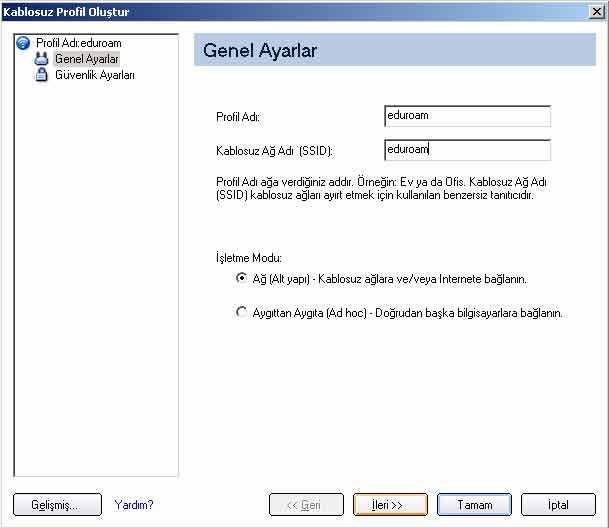This screenshot has height=528, width=609.
Task: Focus the Kablosuz Ağ Adı (SSID) field
Action: pos(468,150)
